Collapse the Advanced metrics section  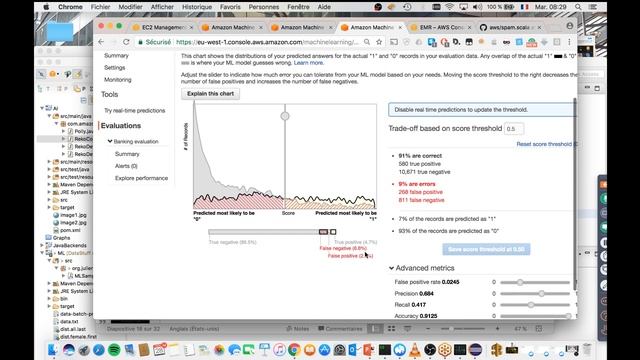391,268
